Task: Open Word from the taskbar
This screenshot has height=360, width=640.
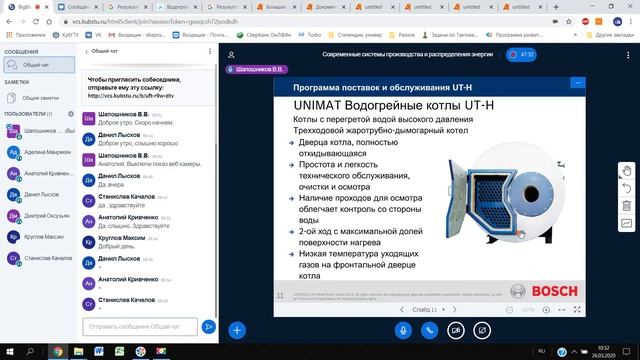Action: click(99, 351)
